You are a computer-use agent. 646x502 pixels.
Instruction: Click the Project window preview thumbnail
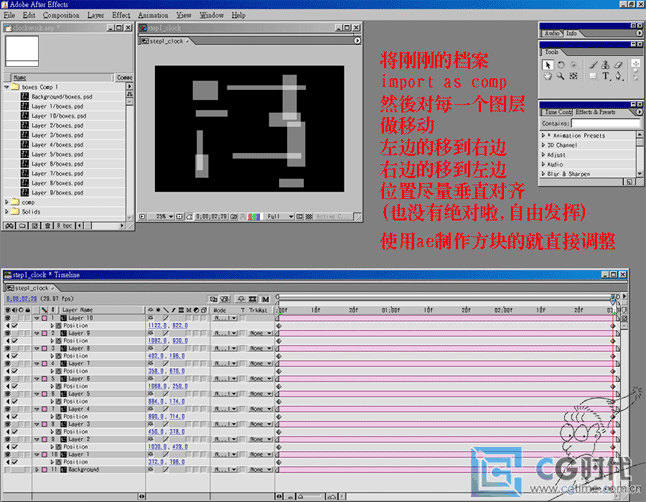[x=22, y=51]
